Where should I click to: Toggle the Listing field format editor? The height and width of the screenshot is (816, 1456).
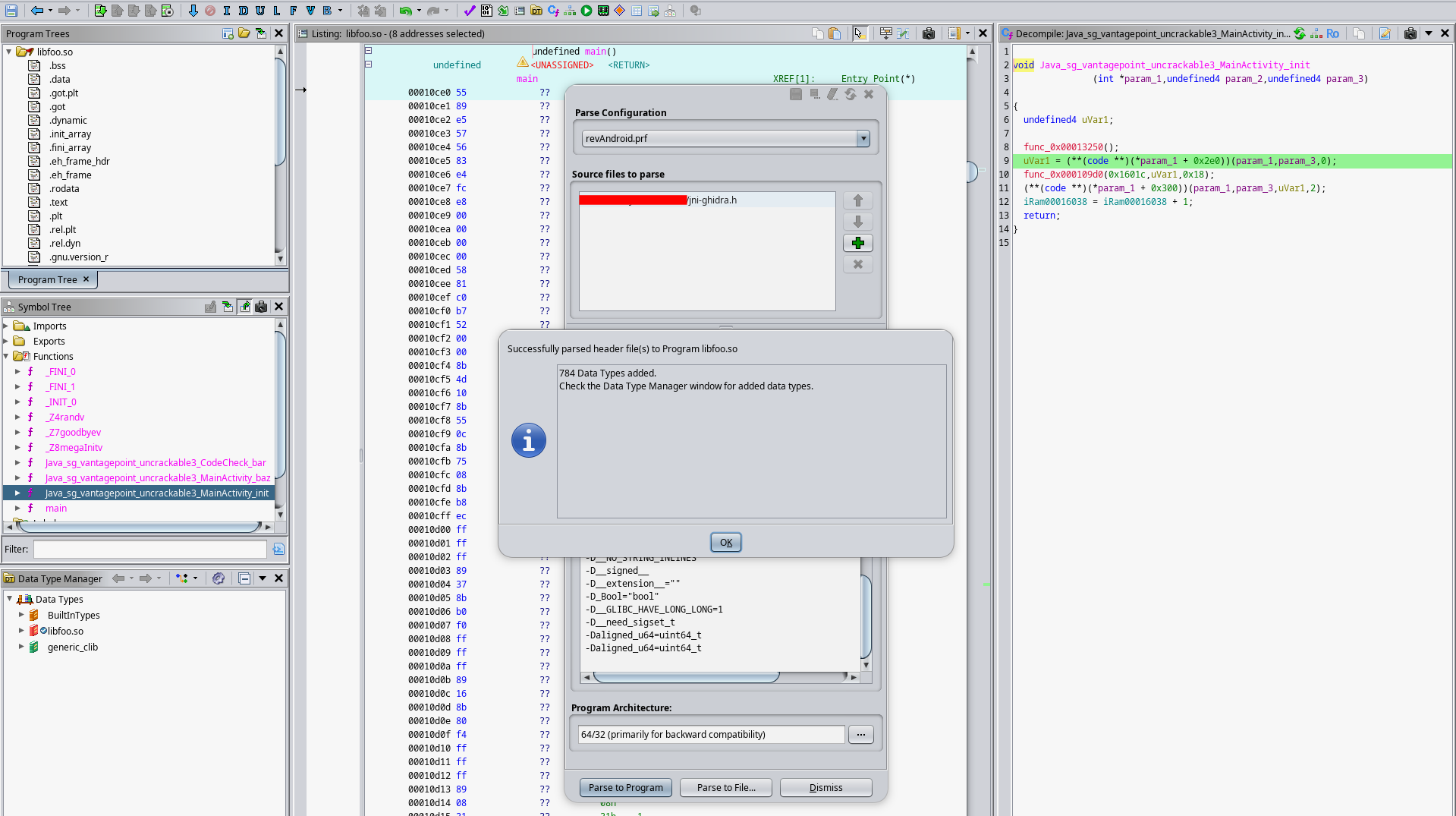885,33
